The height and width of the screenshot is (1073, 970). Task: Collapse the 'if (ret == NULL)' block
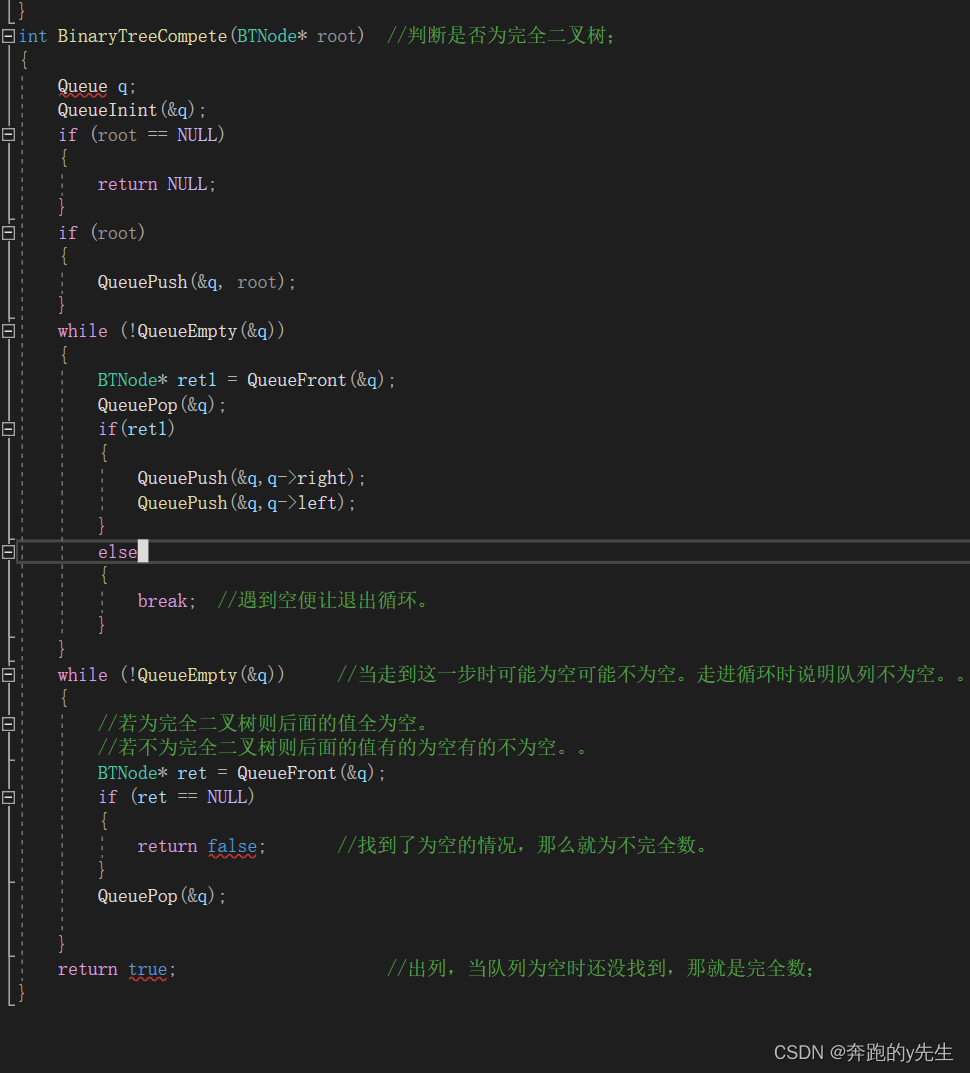pyautogui.click(x=8, y=797)
